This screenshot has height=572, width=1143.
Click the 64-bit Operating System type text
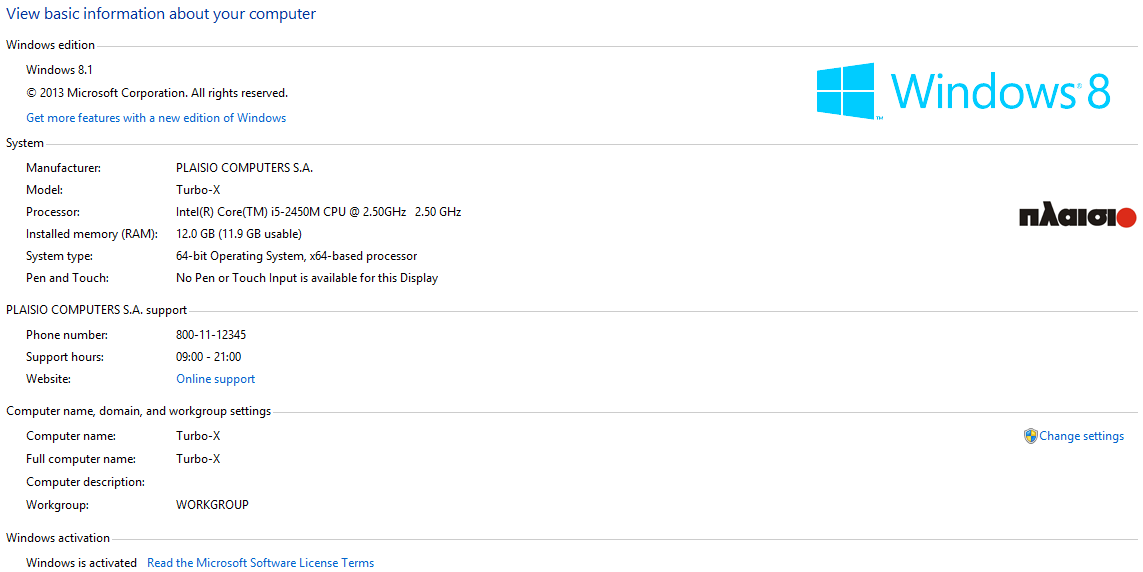(x=296, y=256)
